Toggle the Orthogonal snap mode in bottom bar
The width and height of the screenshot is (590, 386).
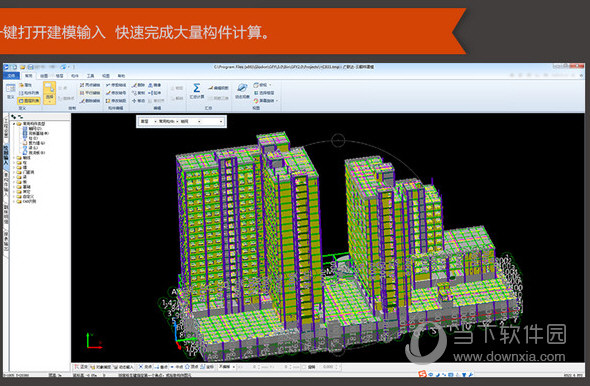[x=81, y=367]
